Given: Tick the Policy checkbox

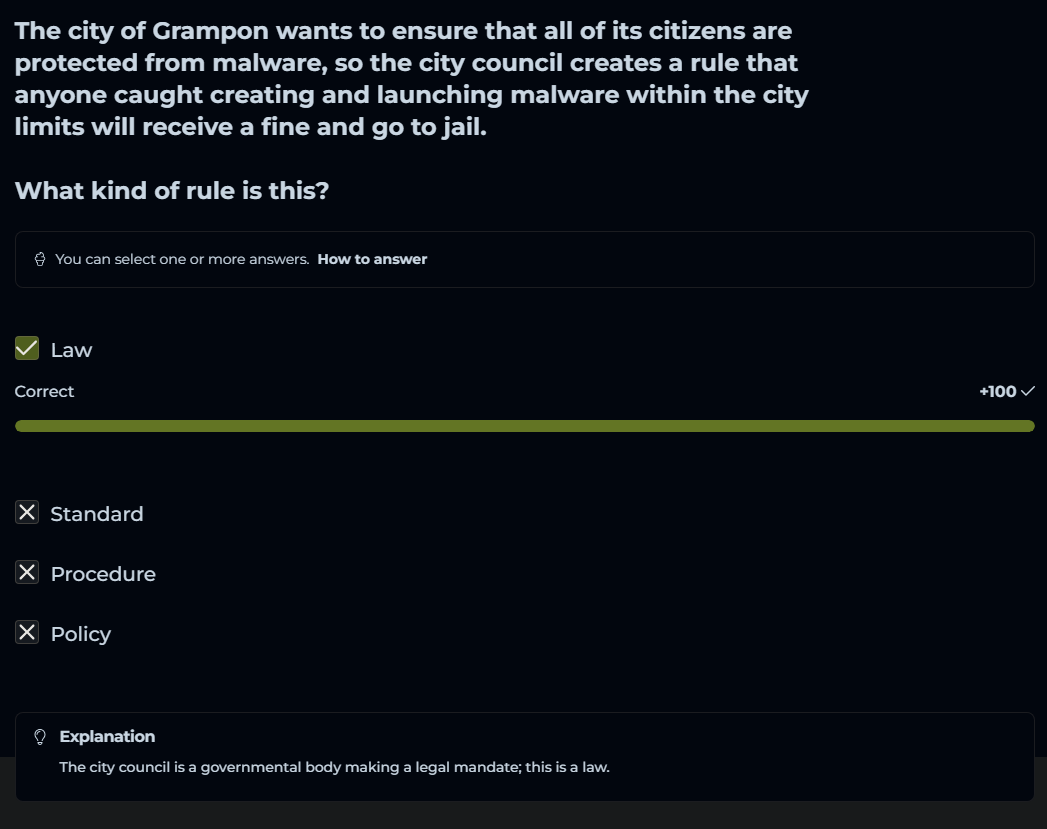Looking at the screenshot, I should [27, 633].
